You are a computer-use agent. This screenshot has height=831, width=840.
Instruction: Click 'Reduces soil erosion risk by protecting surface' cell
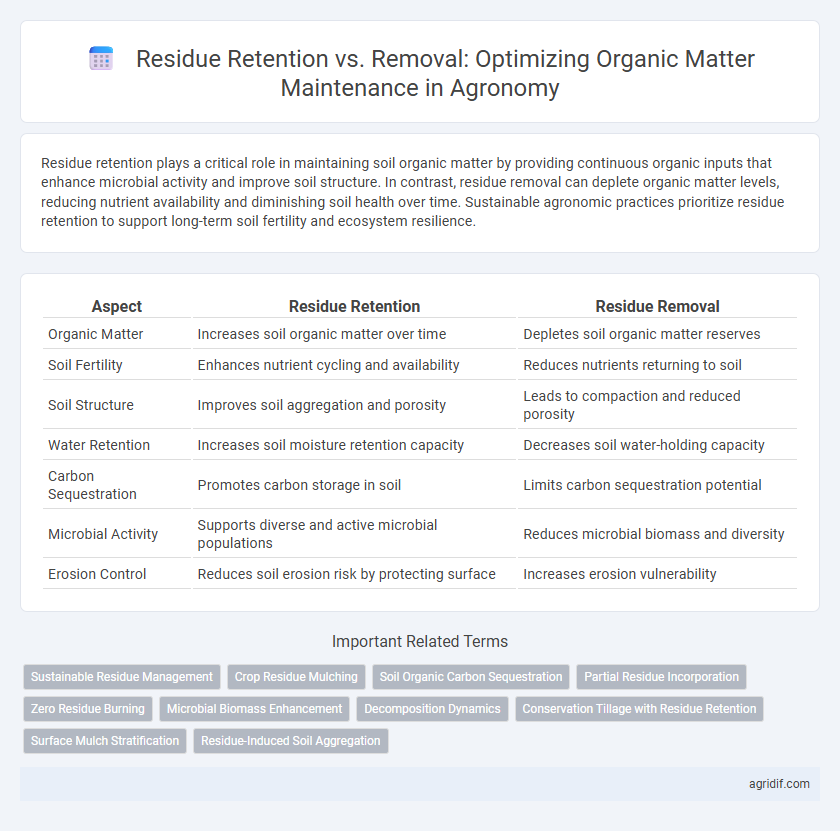point(354,574)
